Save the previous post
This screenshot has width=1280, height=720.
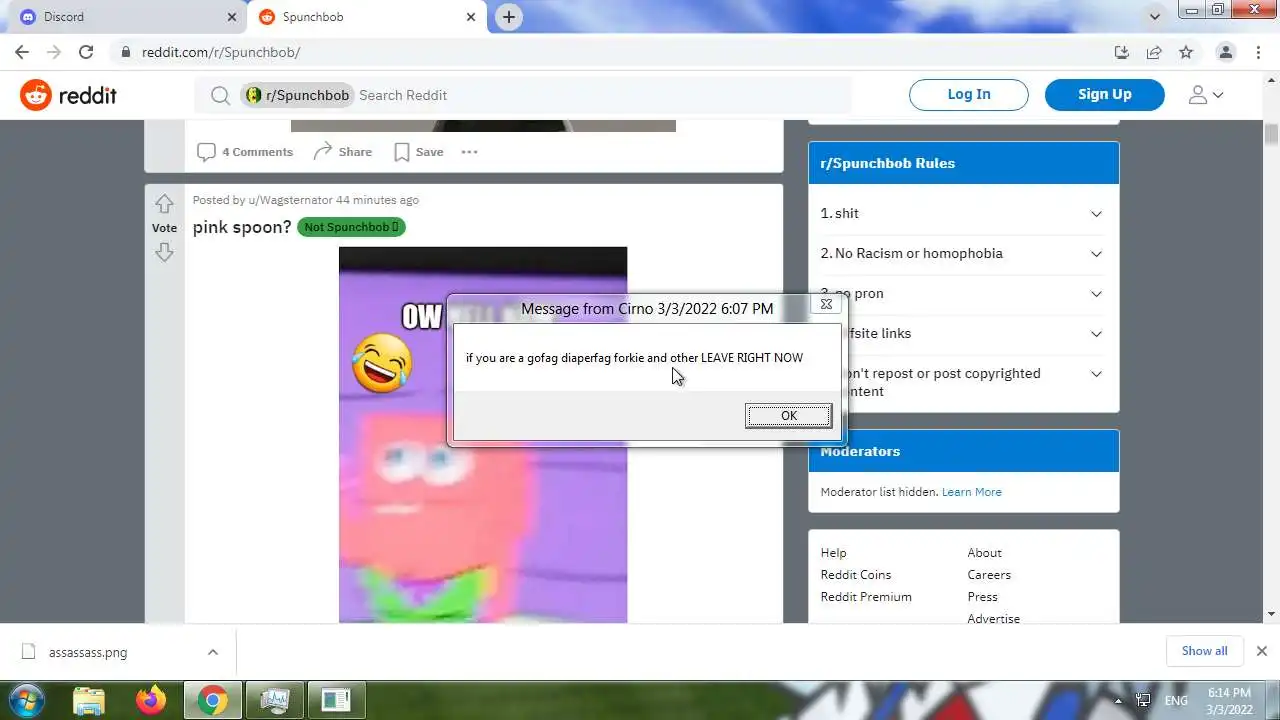[419, 152]
